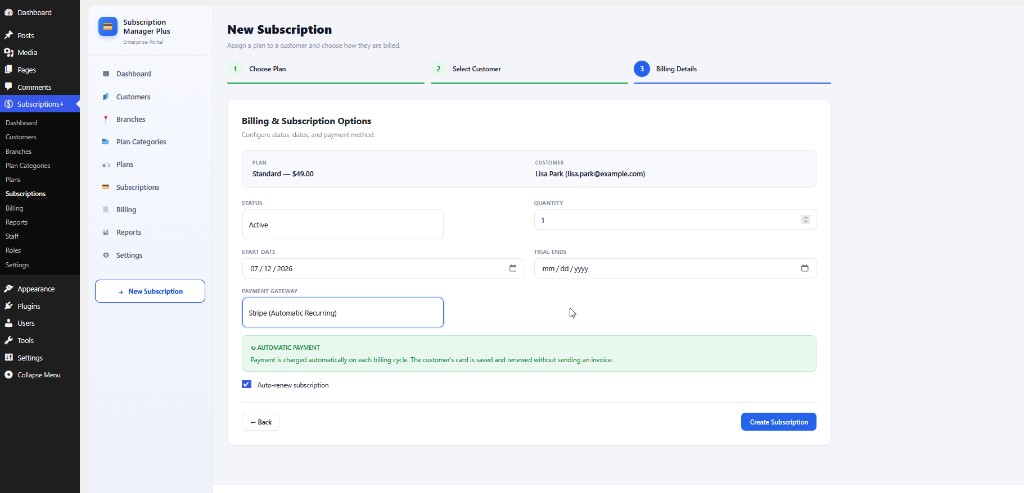Click the Plans tag icon in portal sidebar
Image resolution: width=1024 pixels, height=493 pixels.
tap(106, 165)
